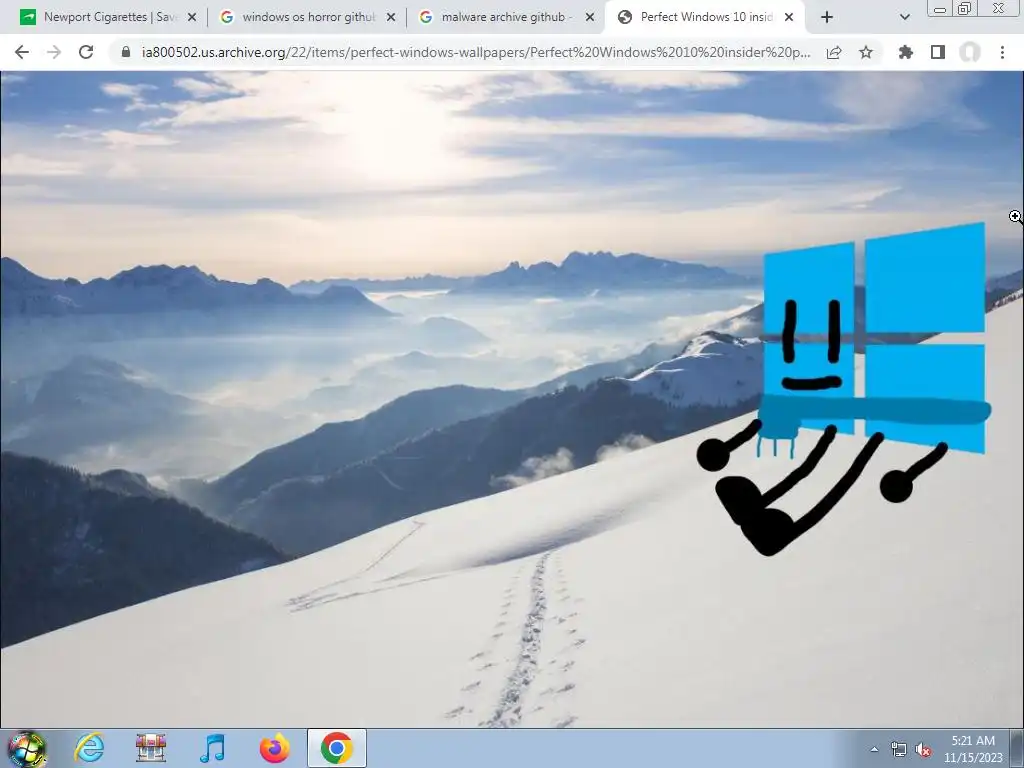
Task: Click the Show desktop strip
Action: [1018, 749]
